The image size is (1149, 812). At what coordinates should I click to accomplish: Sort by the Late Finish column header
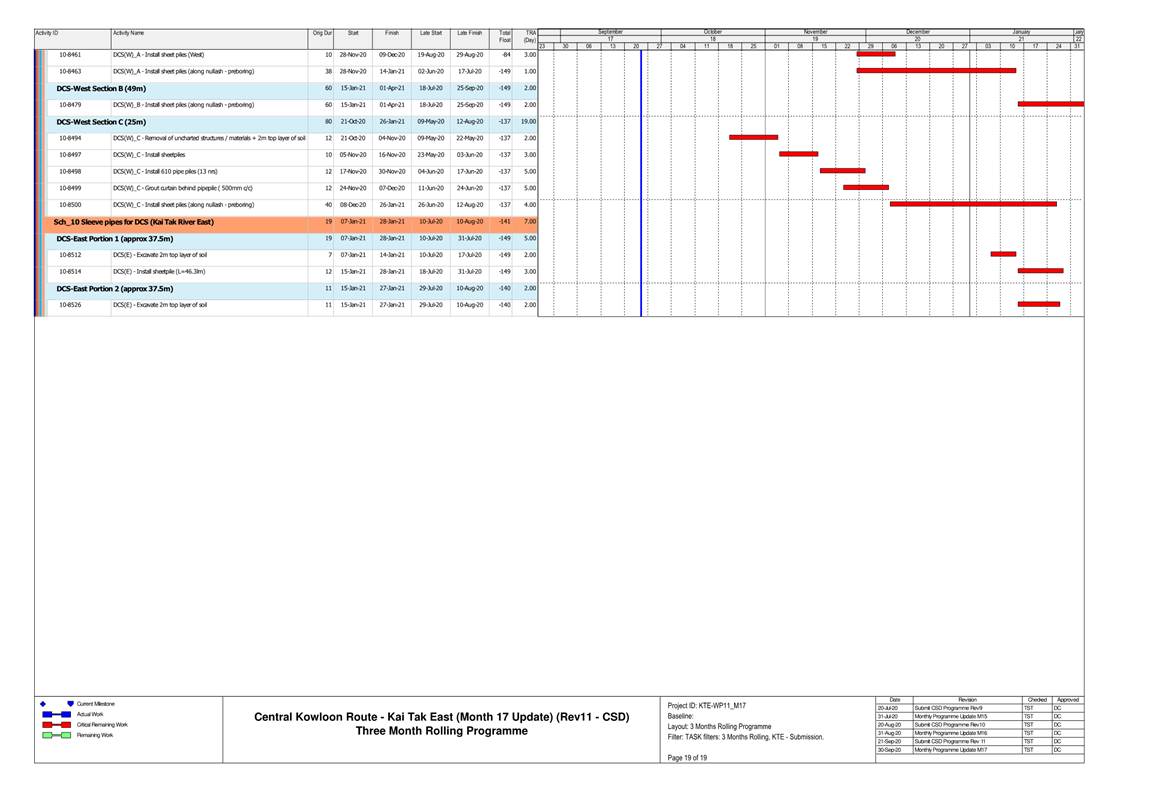point(469,33)
